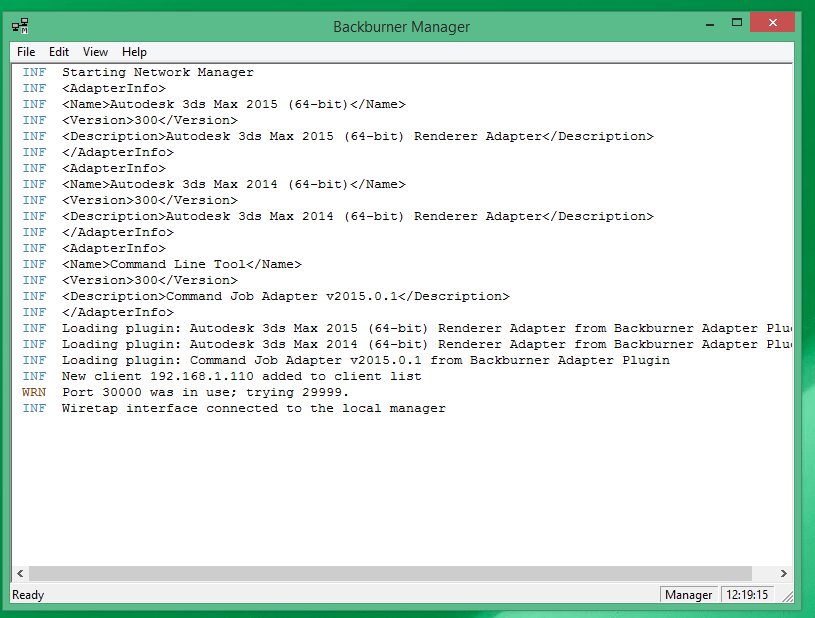Click the horizontal scrollbar left arrow

point(19,574)
